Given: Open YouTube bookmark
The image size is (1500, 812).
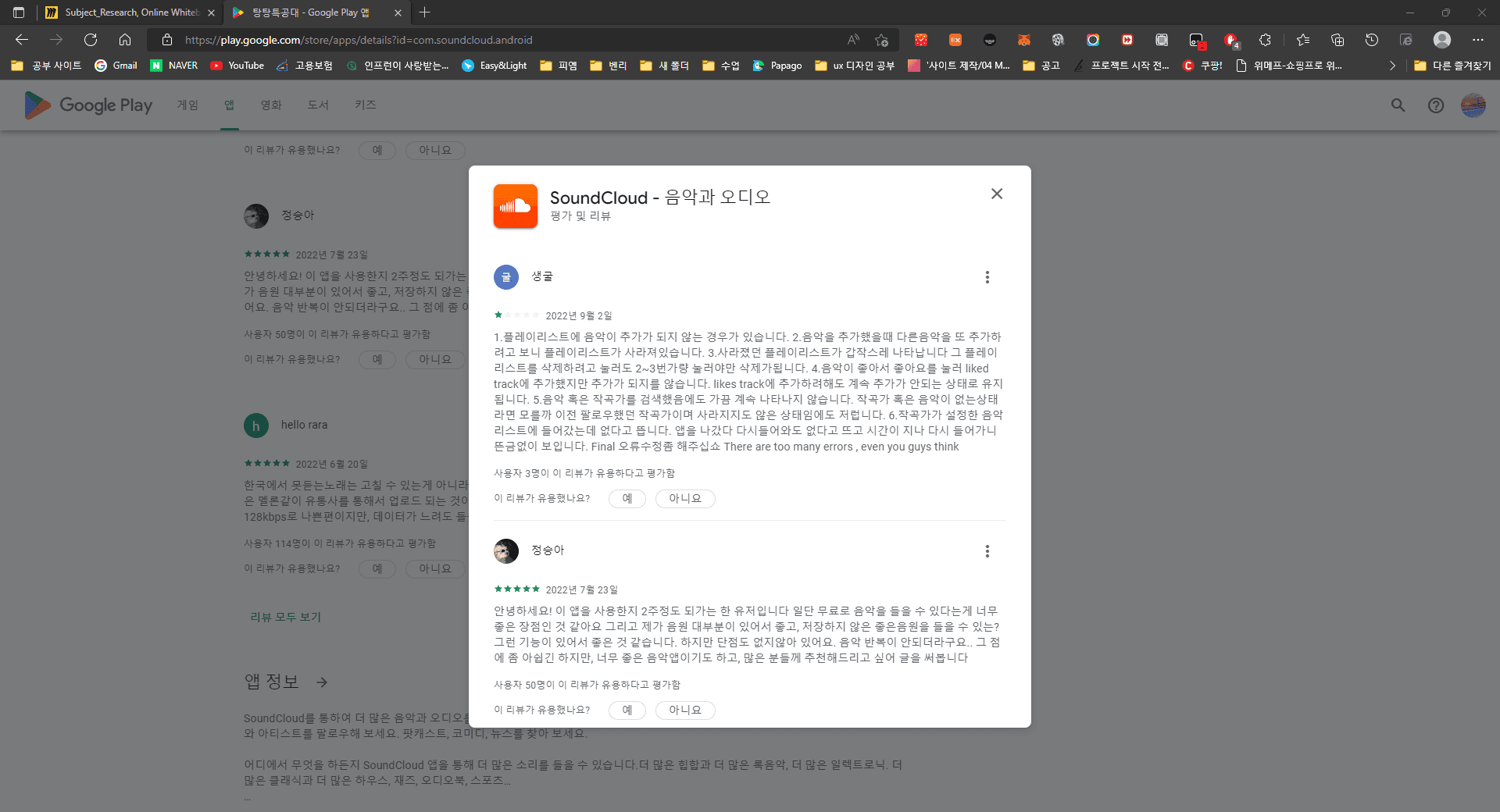Looking at the screenshot, I should point(237,66).
